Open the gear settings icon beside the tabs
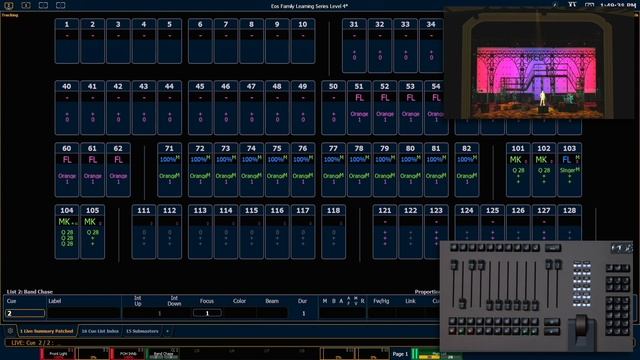 click(10, 331)
